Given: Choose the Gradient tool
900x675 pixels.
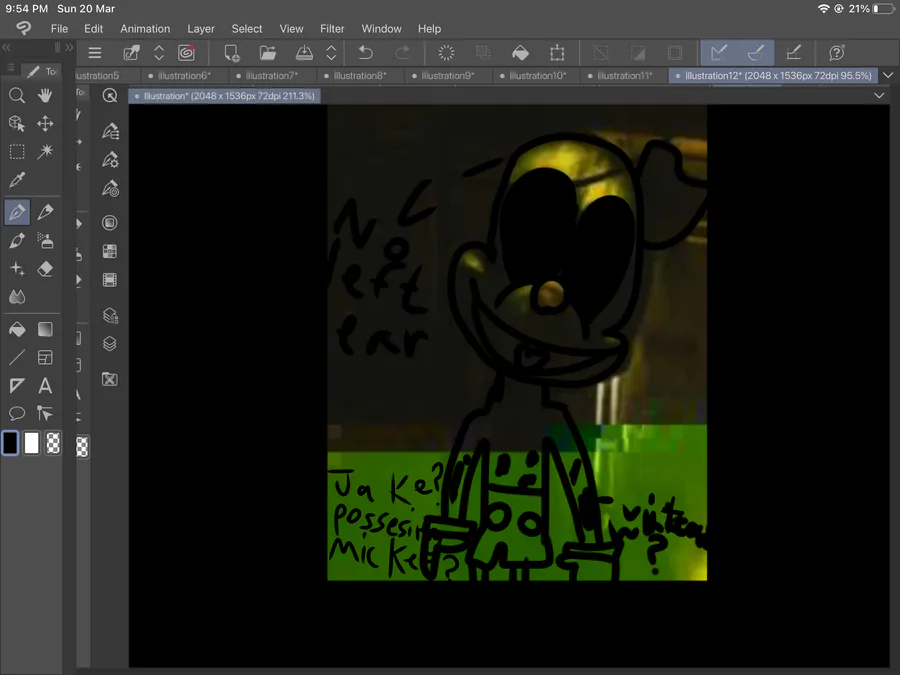Looking at the screenshot, I should [45, 329].
